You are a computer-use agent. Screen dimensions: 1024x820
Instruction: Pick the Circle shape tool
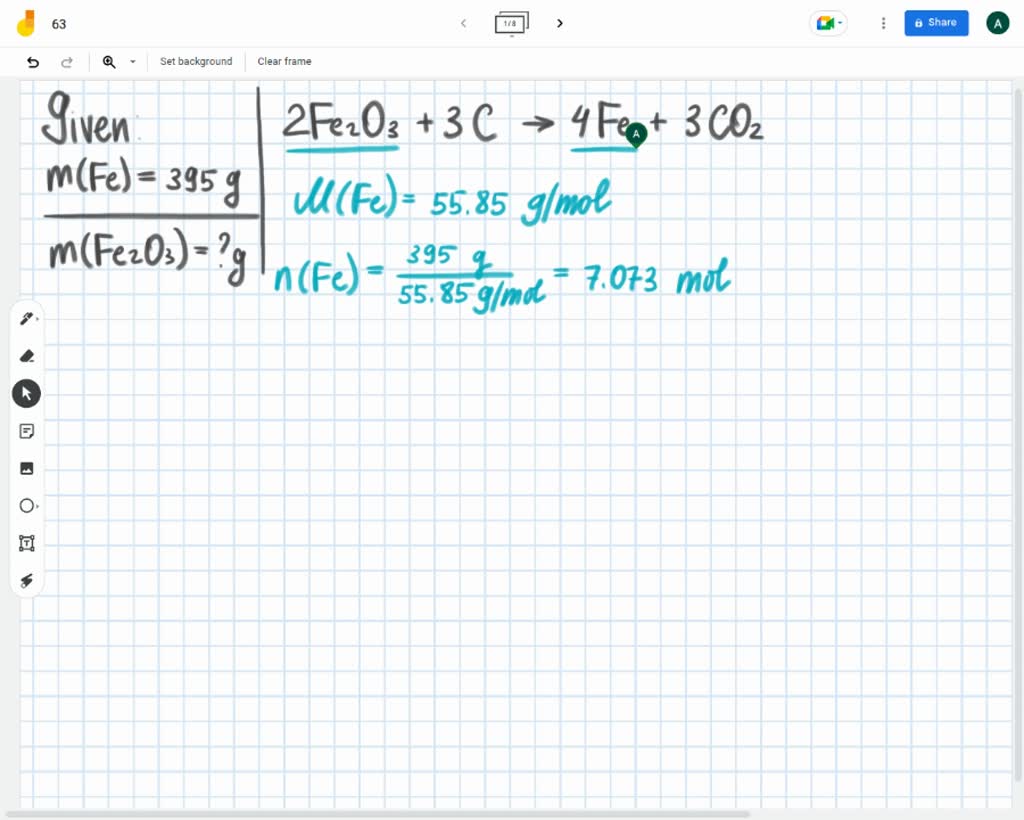26,505
